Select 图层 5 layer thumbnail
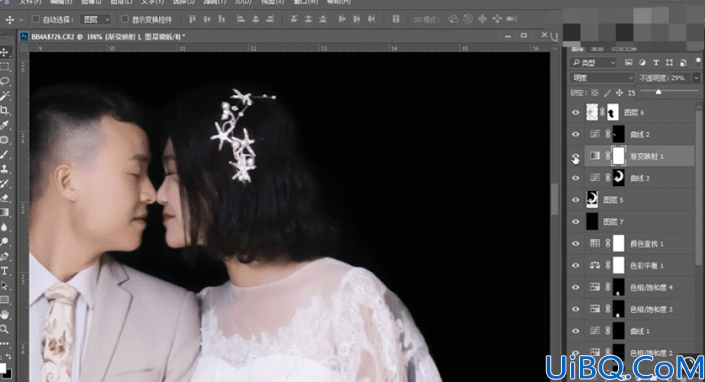The width and height of the screenshot is (705, 382). pyautogui.click(x=592, y=200)
